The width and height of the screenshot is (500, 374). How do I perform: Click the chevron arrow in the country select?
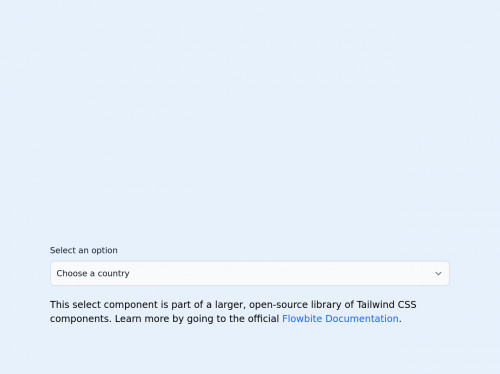(438, 274)
